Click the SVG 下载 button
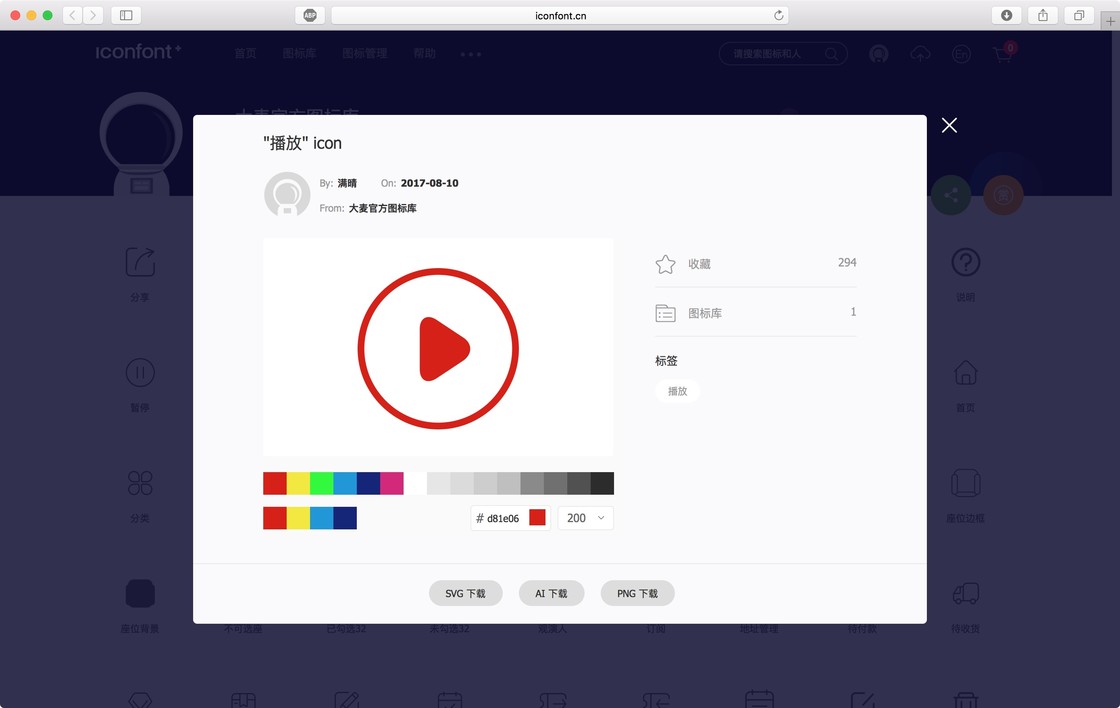 coord(465,593)
